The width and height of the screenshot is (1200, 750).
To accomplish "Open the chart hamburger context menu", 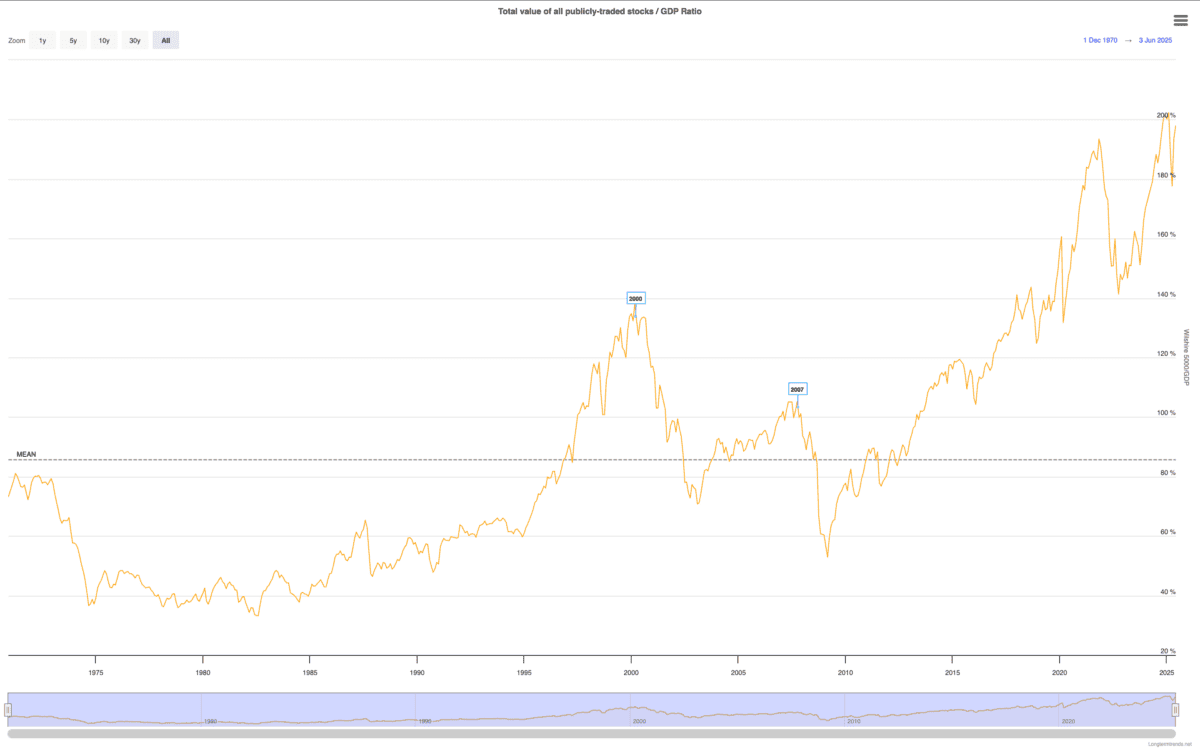I will (1180, 20).
